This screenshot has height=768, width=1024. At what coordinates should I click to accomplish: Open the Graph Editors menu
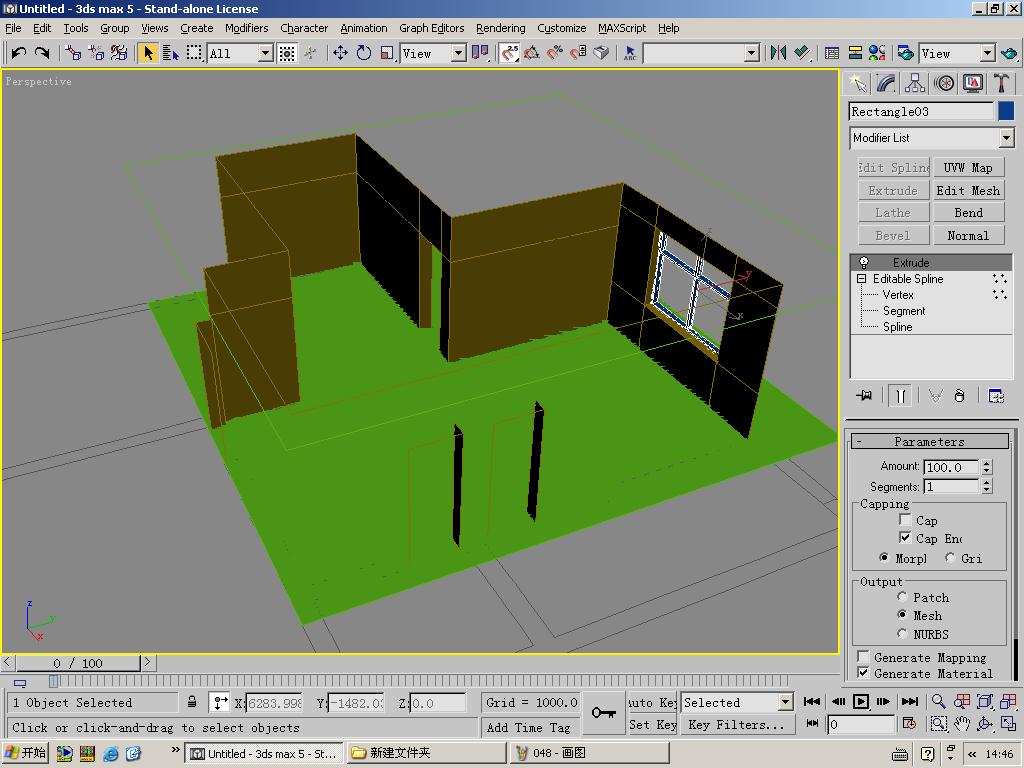point(432,28)
